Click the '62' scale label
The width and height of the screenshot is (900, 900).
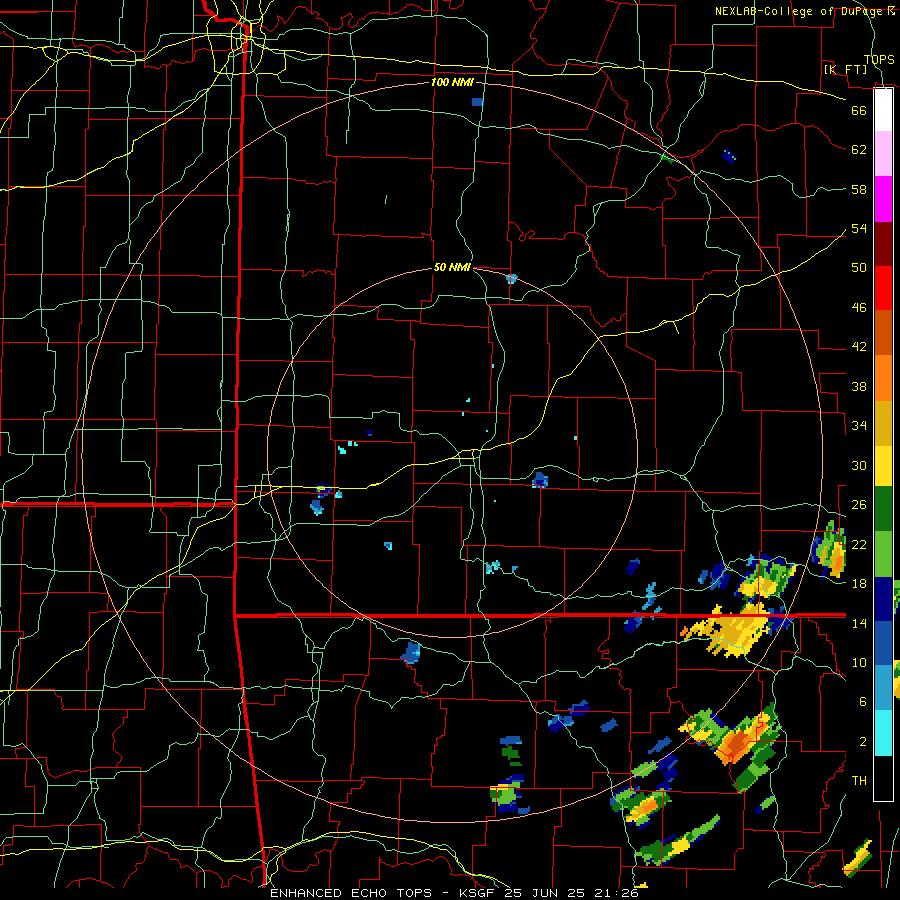pos(859,150)
